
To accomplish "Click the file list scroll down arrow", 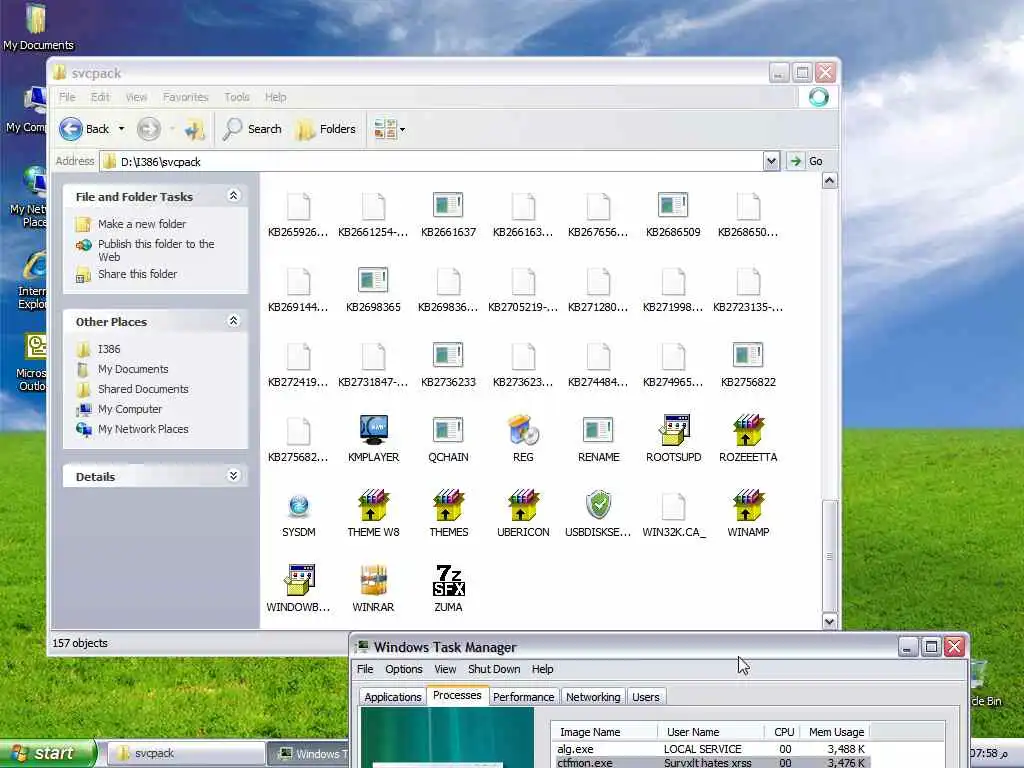I will [829, 621].
